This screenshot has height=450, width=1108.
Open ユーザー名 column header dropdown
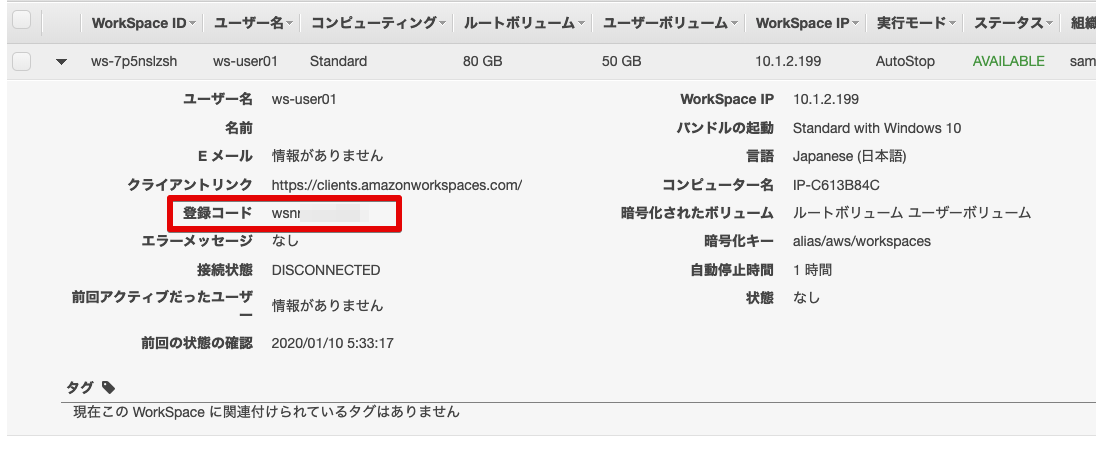tap(289, 24)
